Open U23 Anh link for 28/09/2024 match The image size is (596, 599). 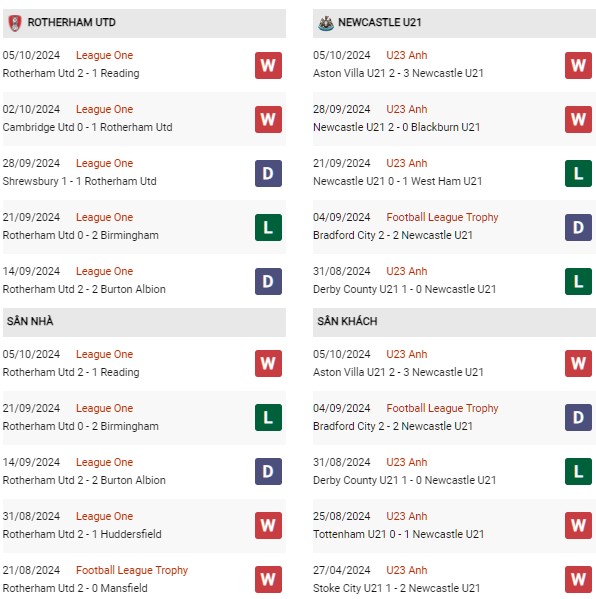pyautogui.click(x=407, y=109)
